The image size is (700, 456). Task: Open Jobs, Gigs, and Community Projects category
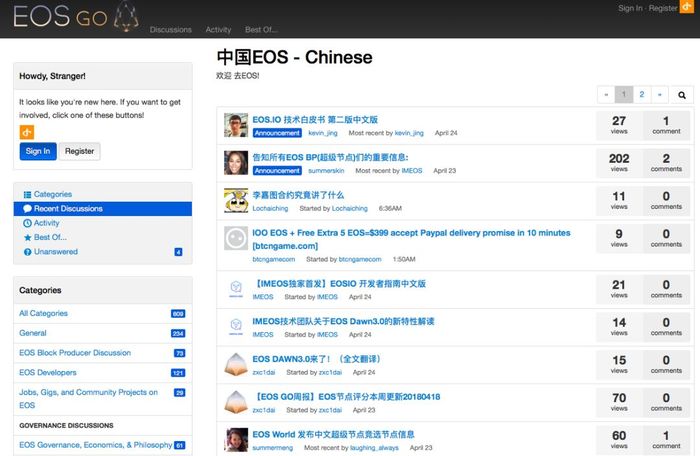tap(88, 398)
